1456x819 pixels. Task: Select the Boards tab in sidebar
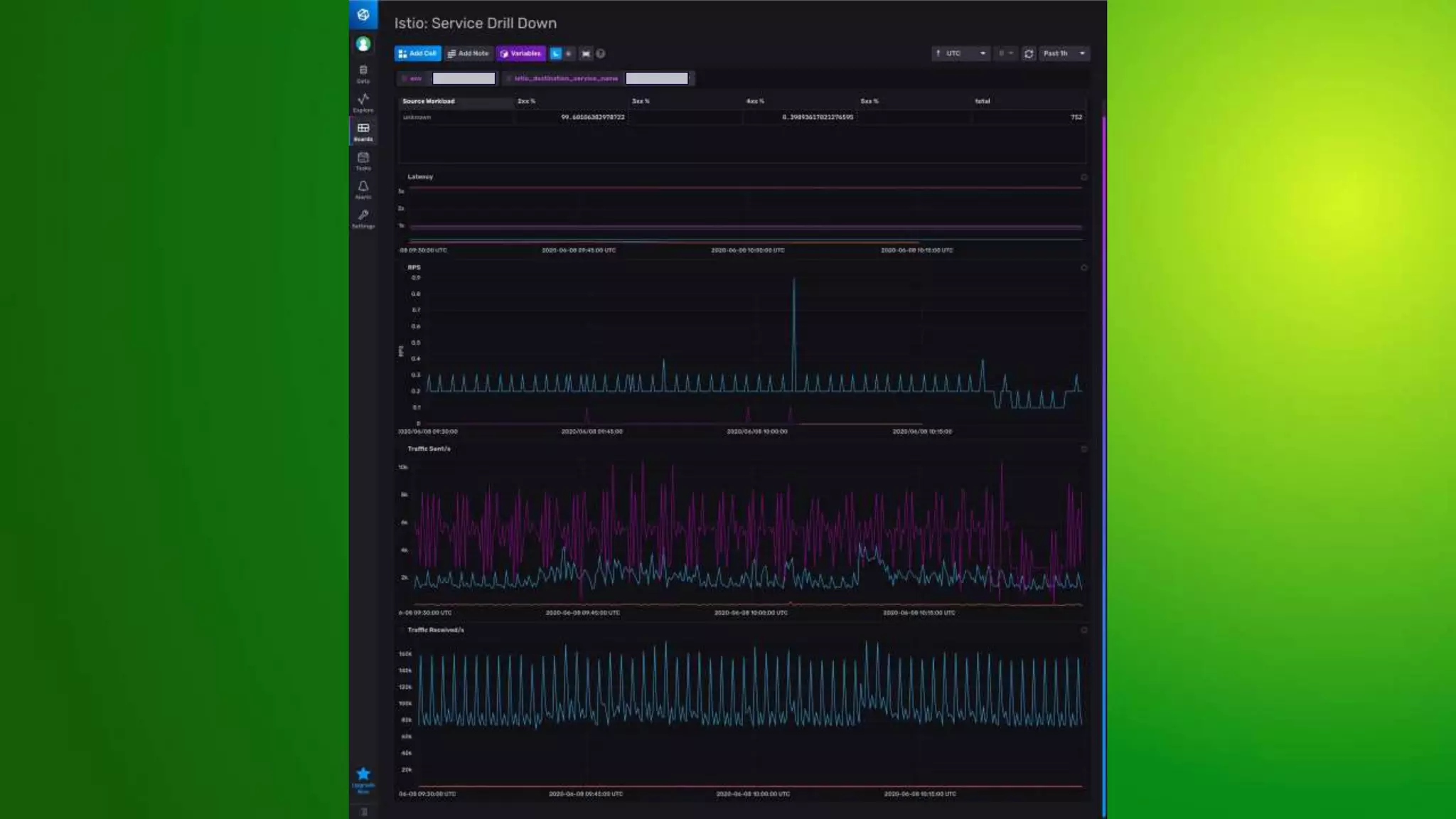[363, 132]
